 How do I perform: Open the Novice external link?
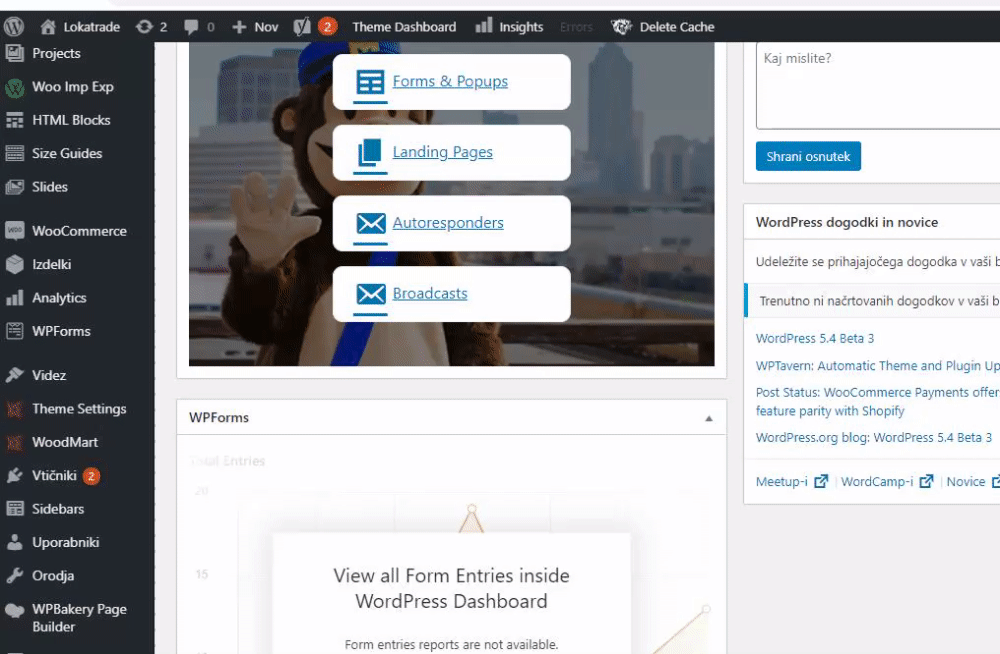point(973,482)
